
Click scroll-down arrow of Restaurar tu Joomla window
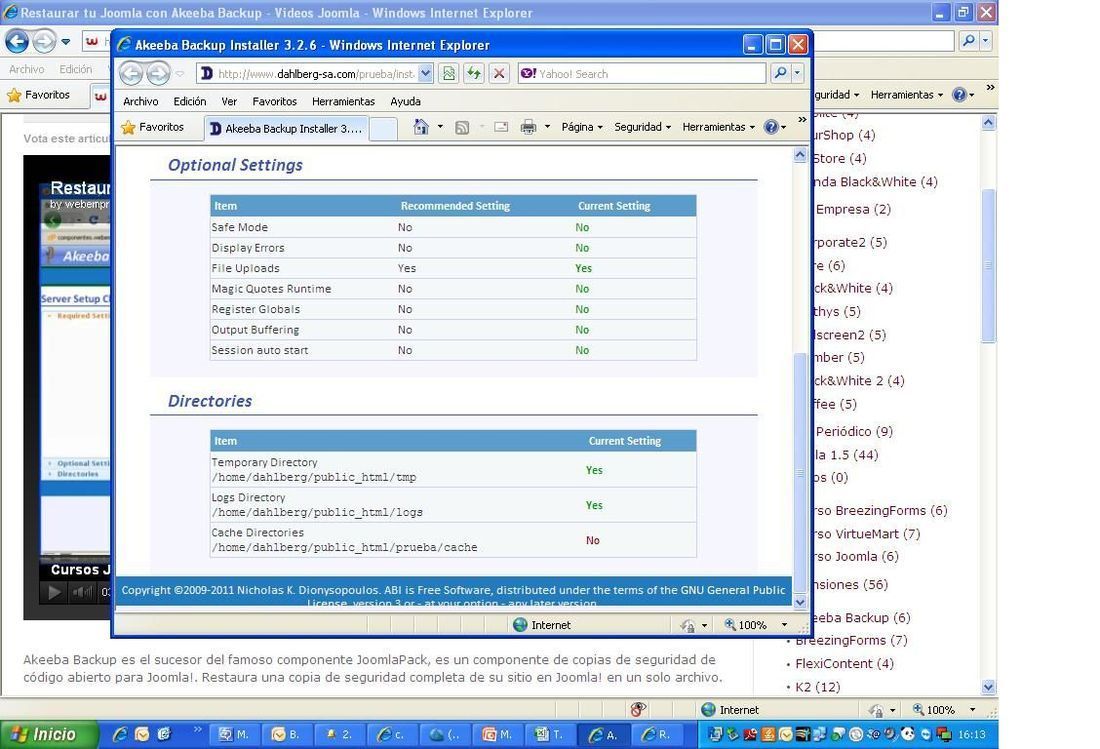988,687
